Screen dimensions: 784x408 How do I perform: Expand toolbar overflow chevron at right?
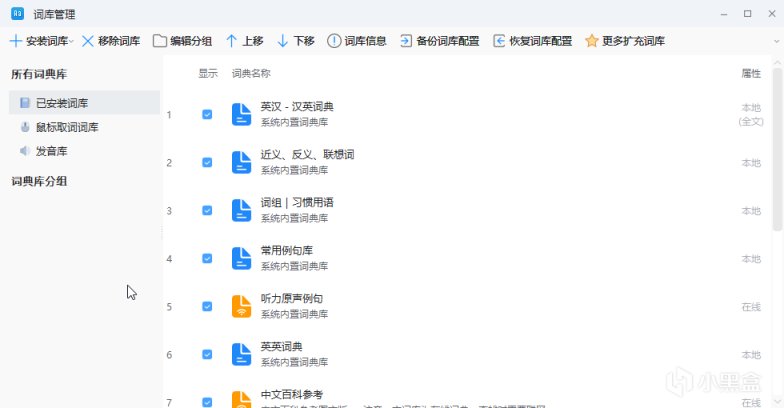point(776,42)
